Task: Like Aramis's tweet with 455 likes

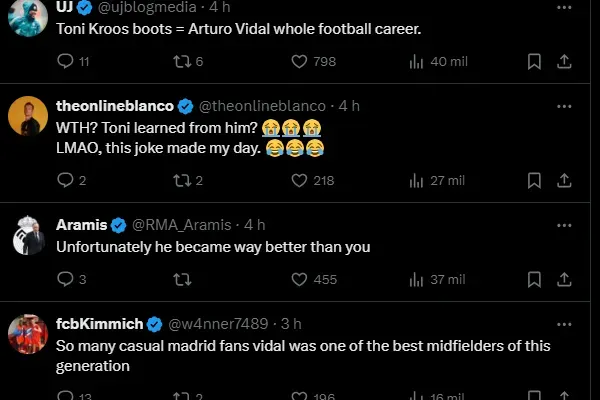Action: 299,280
